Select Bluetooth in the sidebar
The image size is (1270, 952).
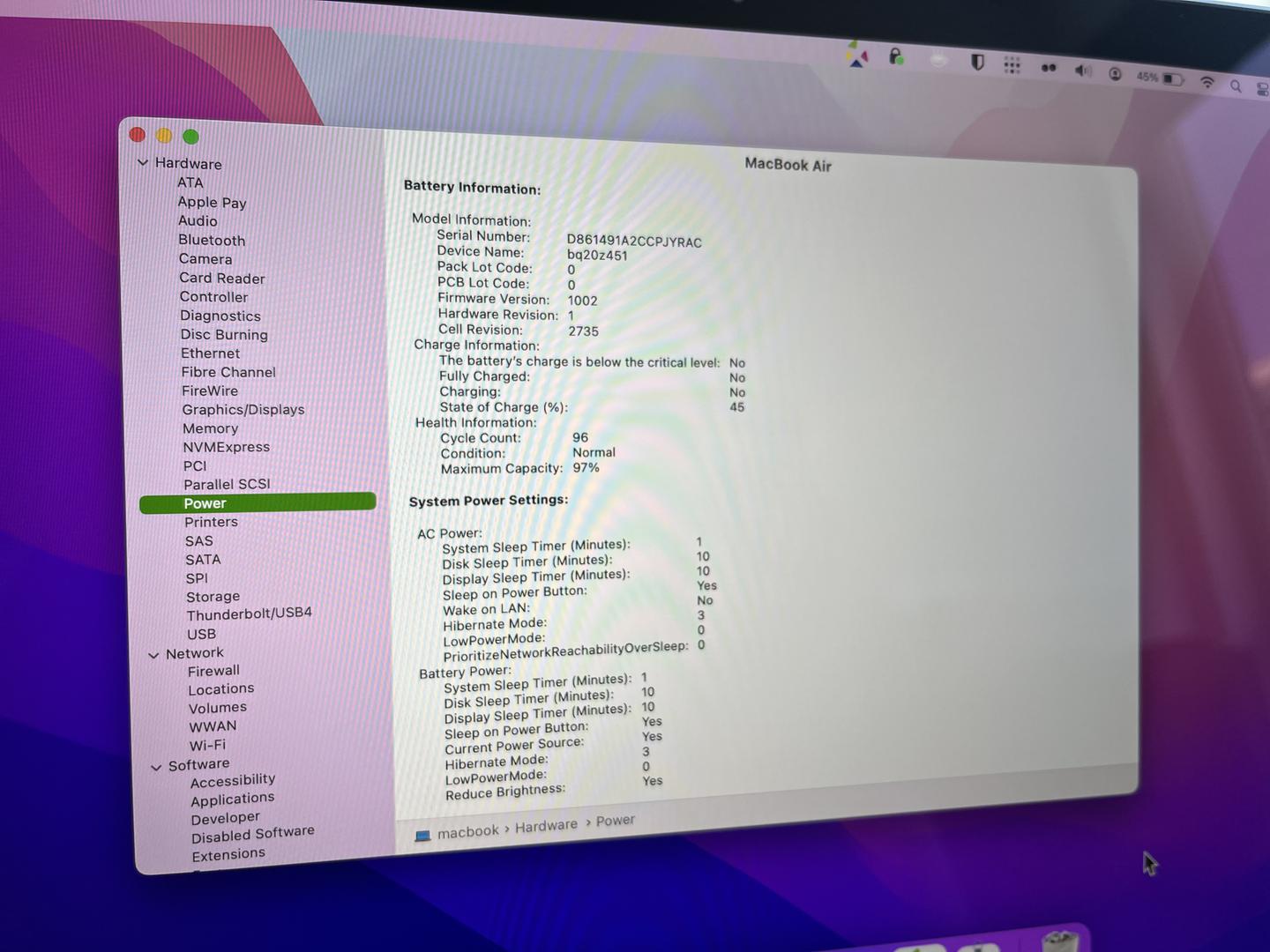pyautogui.click(x=212, y=240)
